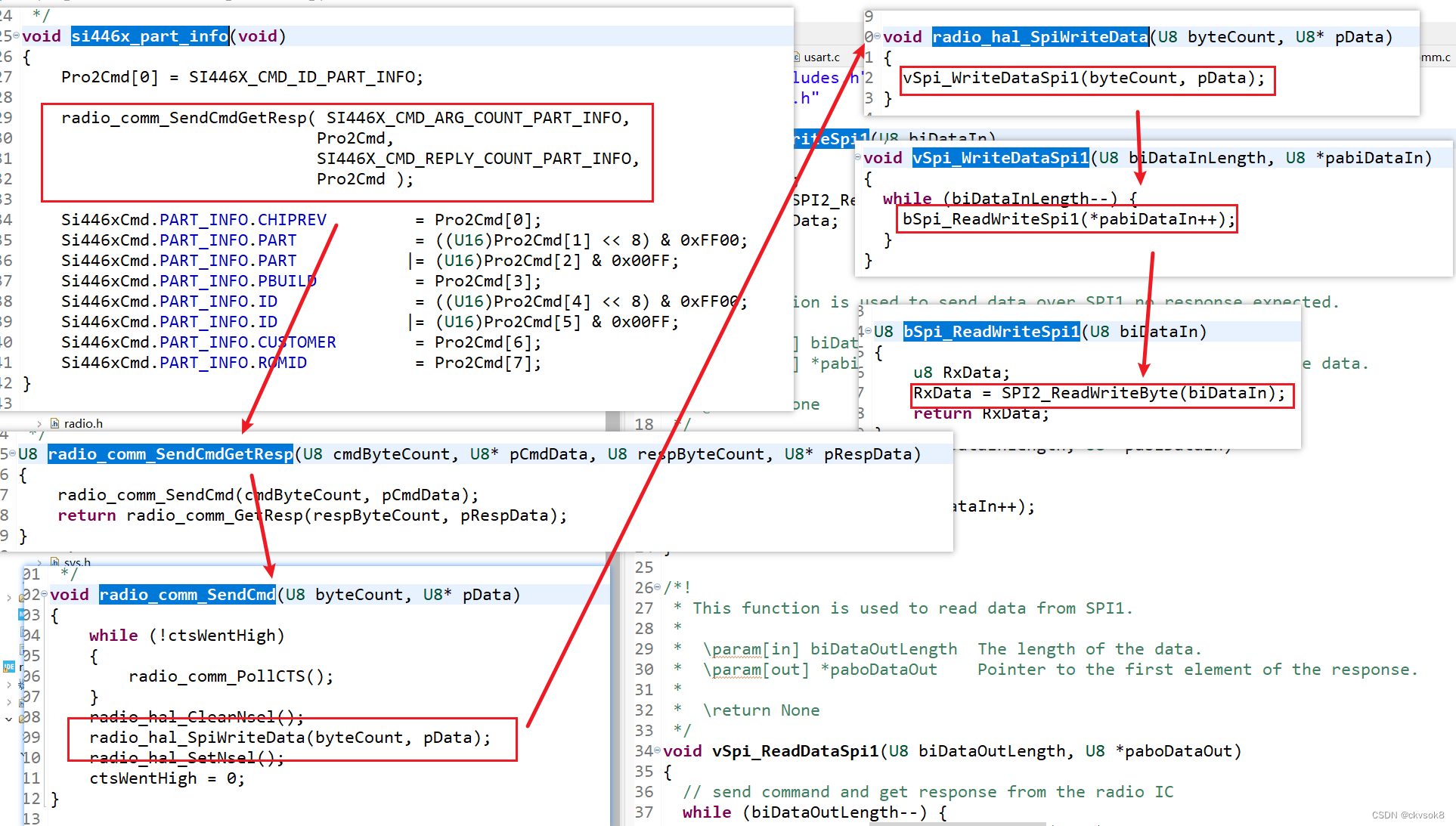The height and width of the screenshot is (826, 1456).
Task: Select highlighted radio_comm_SendCmdGetResp function name
Action: (x=170, y=453)
